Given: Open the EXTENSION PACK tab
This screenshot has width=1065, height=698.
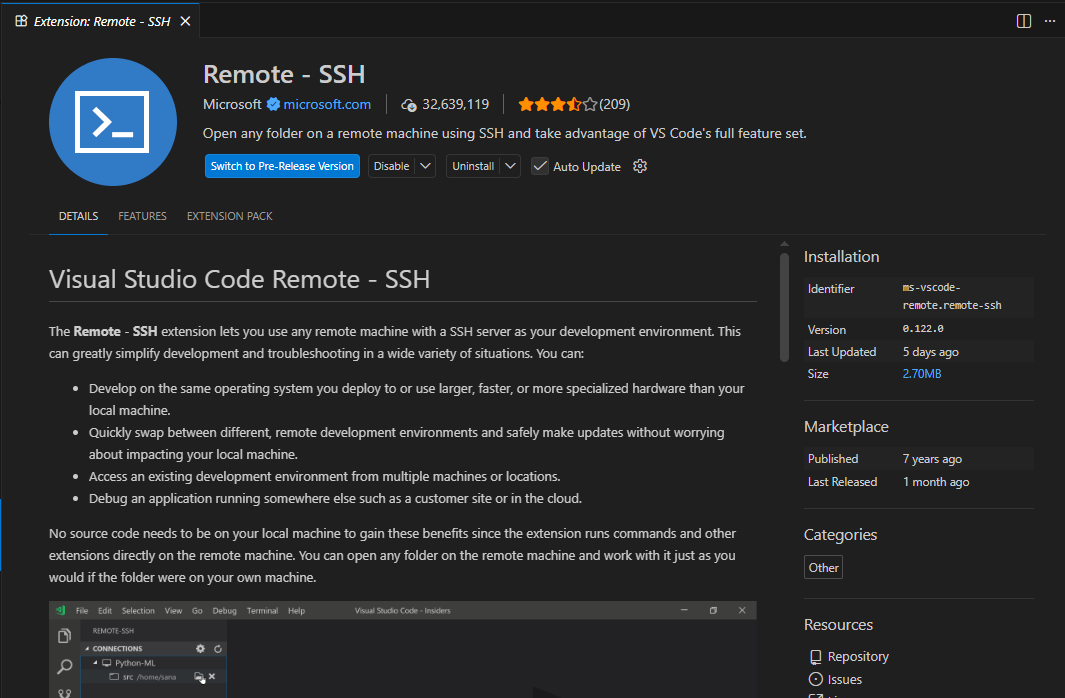Looking at the screenshot, I should click(230, 216).
